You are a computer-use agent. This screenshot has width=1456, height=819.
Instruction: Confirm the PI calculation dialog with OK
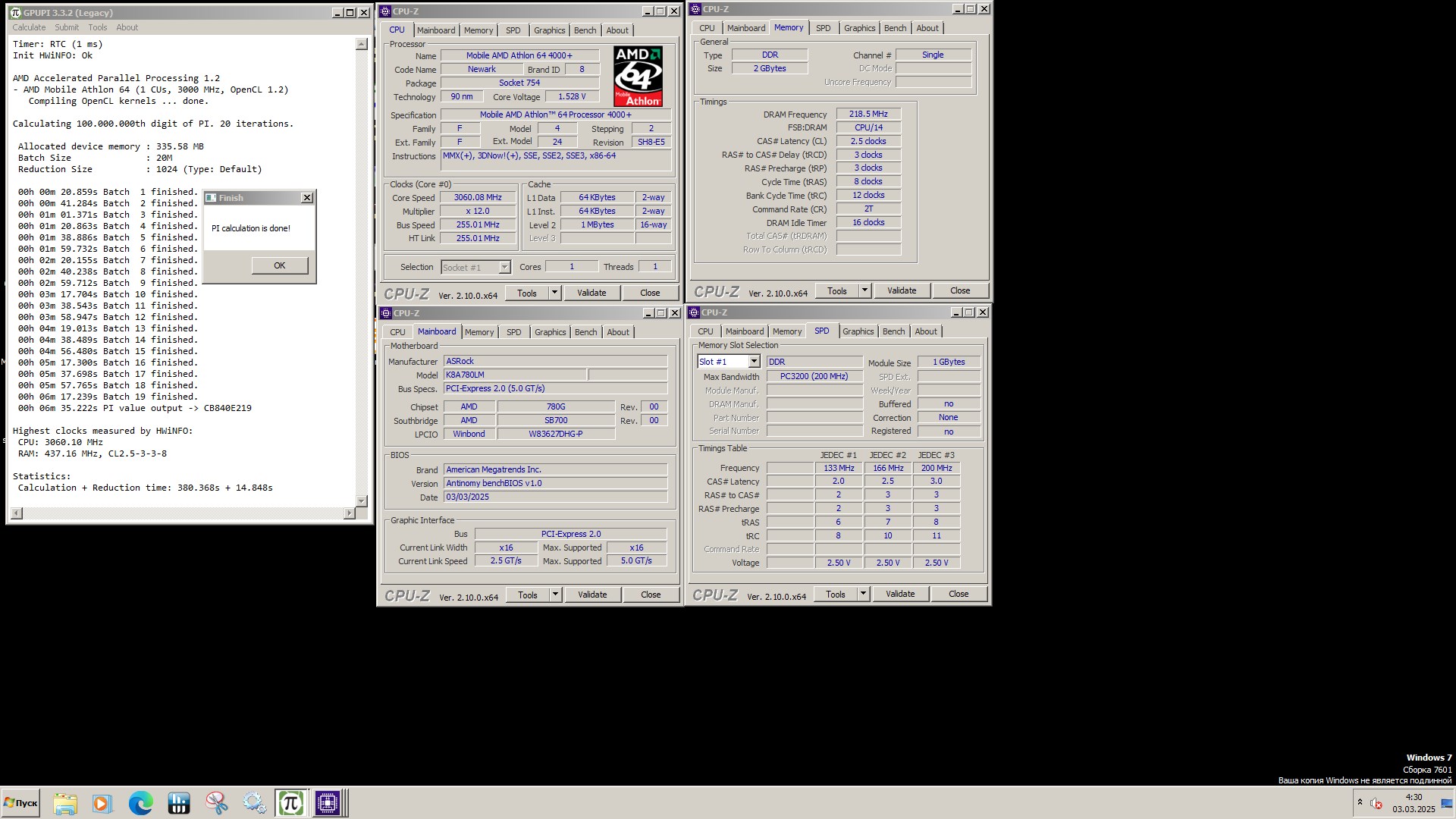click(280, 265)
